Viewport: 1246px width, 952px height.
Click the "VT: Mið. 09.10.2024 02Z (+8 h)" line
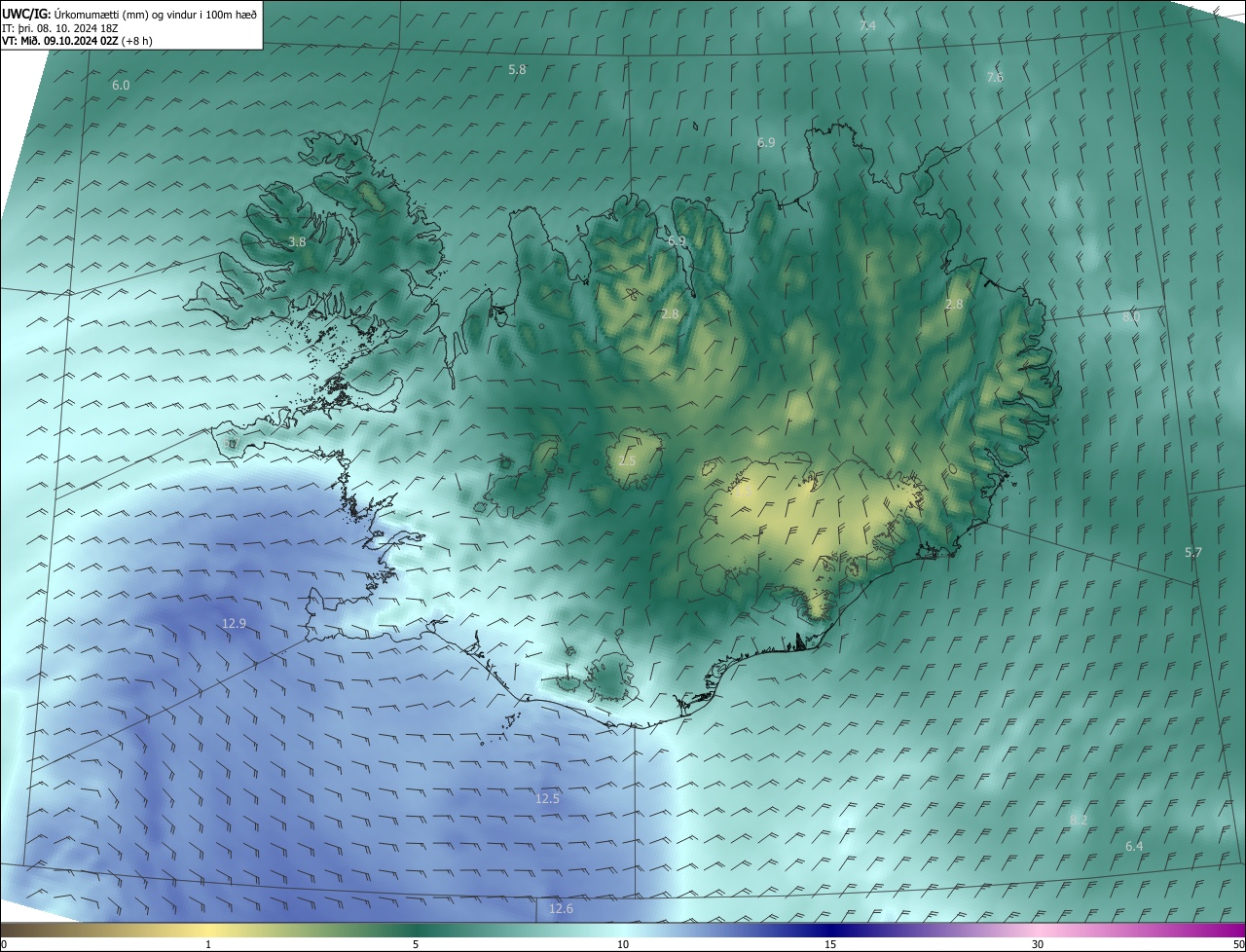click(77, 41)
